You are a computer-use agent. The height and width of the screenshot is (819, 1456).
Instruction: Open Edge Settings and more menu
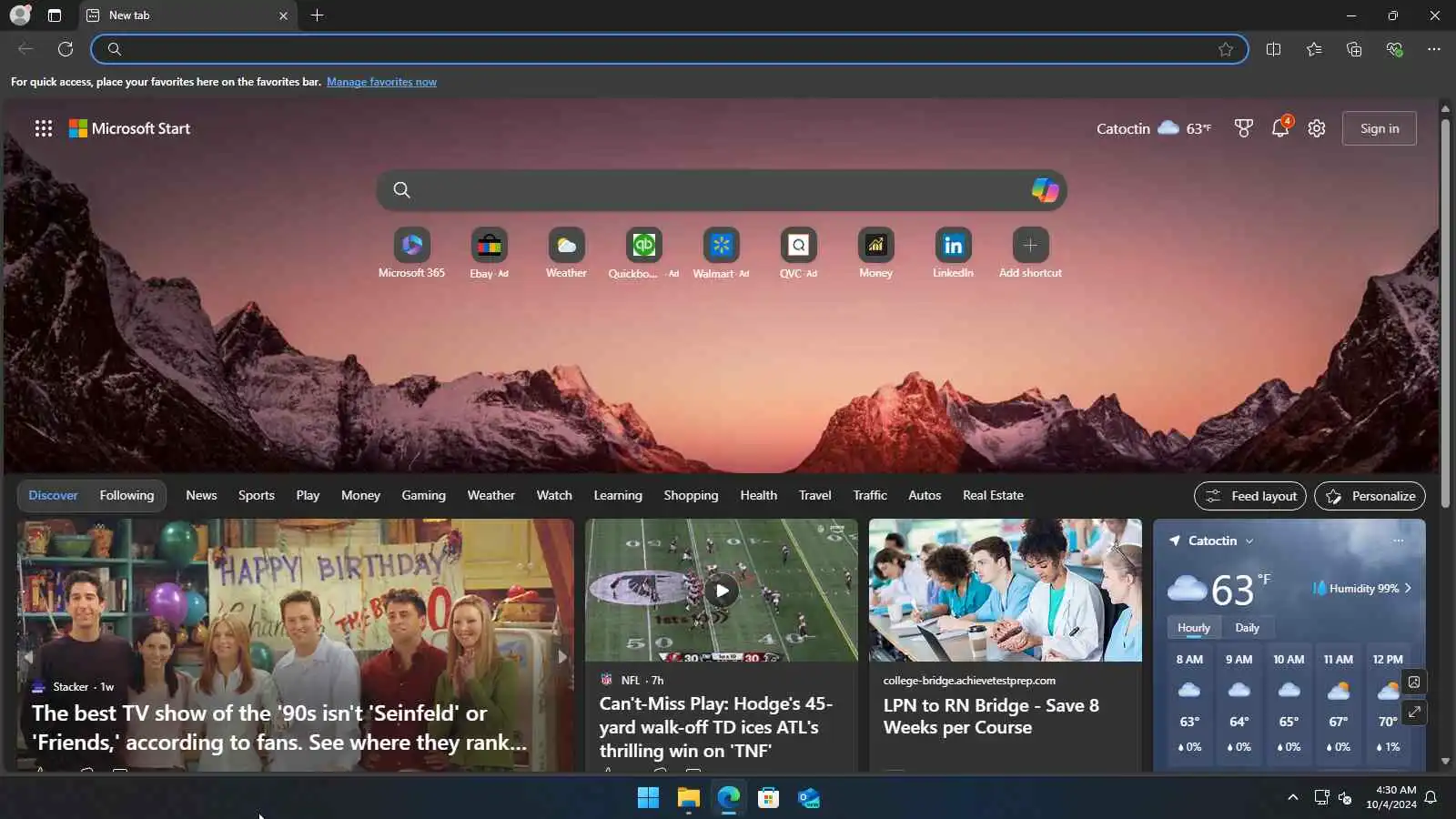pyautogui.click(x=1434, y=49)
